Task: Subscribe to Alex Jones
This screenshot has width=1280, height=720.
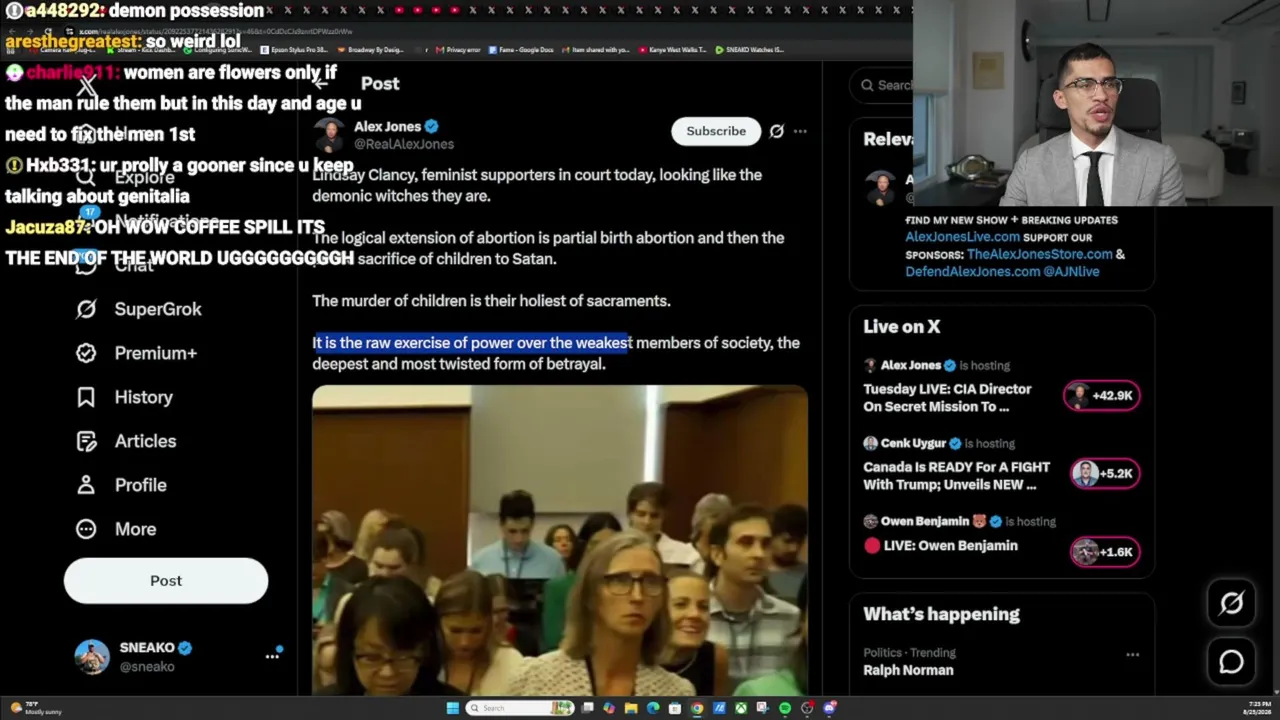Action: tap(716, 131)
